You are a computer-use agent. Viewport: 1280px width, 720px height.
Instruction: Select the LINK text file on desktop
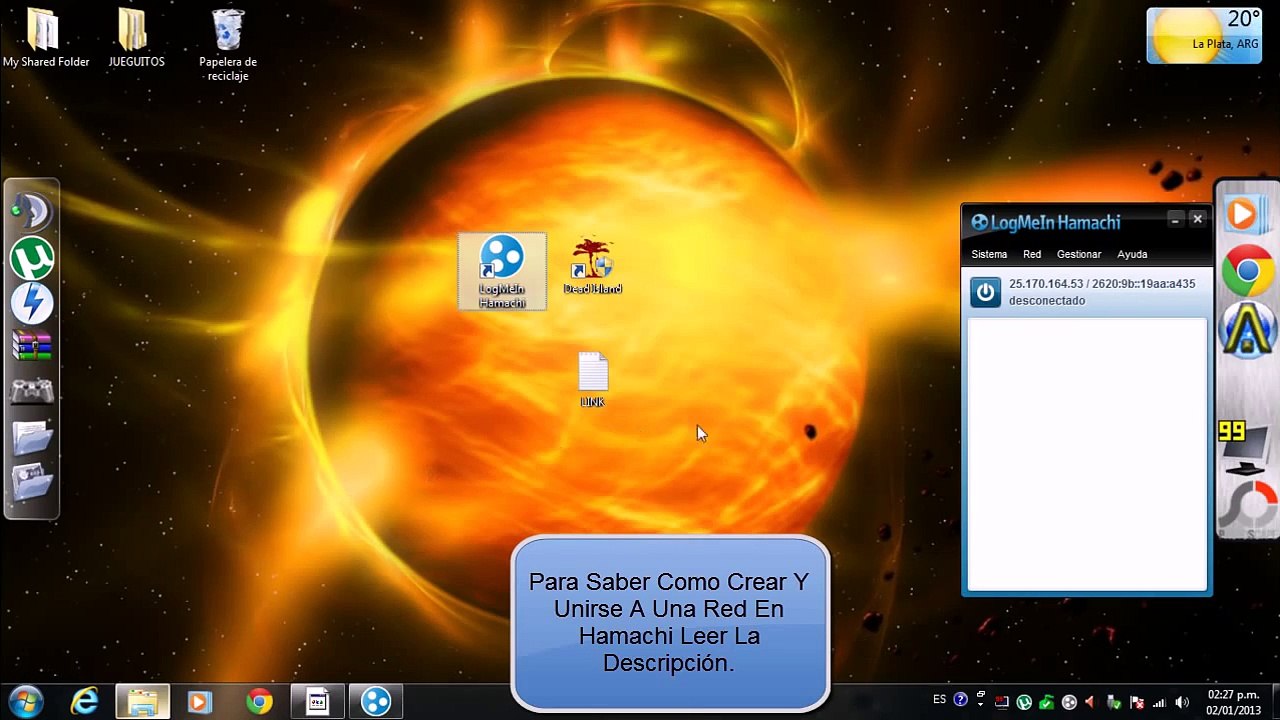[x=593, y=380]
